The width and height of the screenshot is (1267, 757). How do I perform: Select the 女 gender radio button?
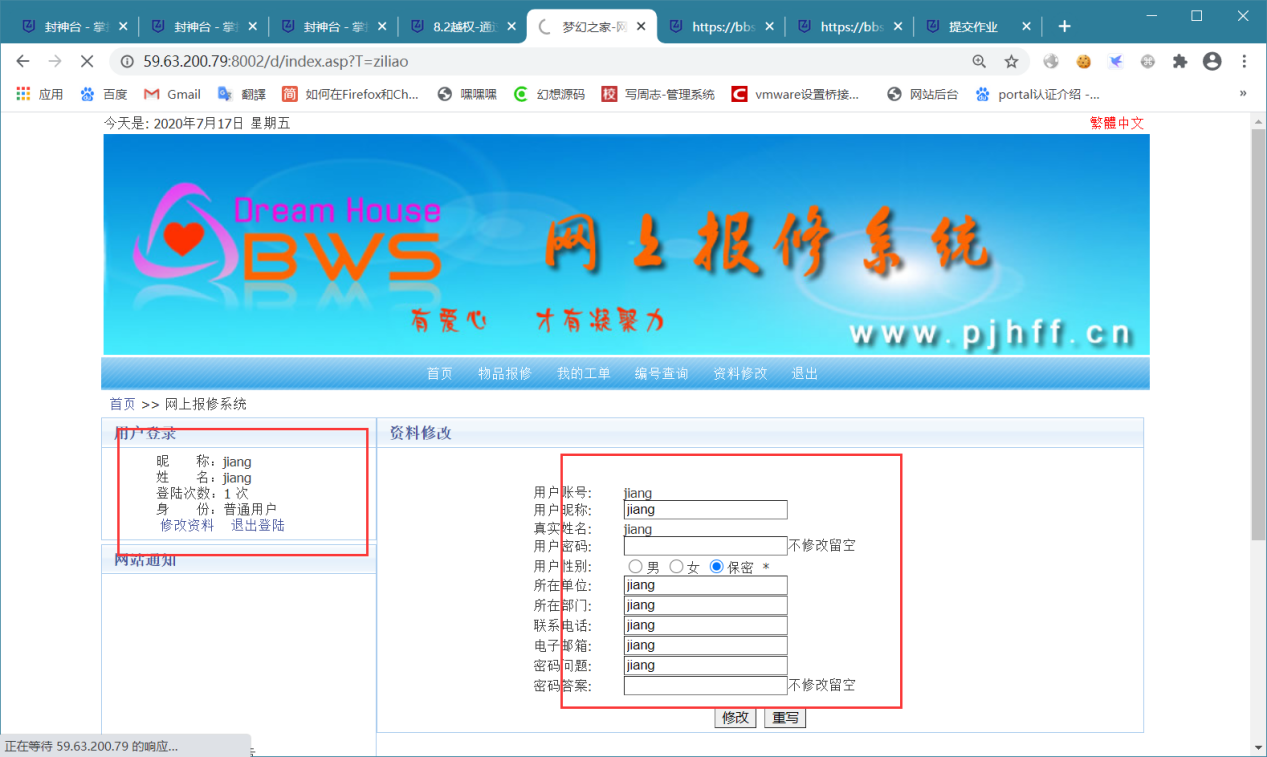coord(676,567)
